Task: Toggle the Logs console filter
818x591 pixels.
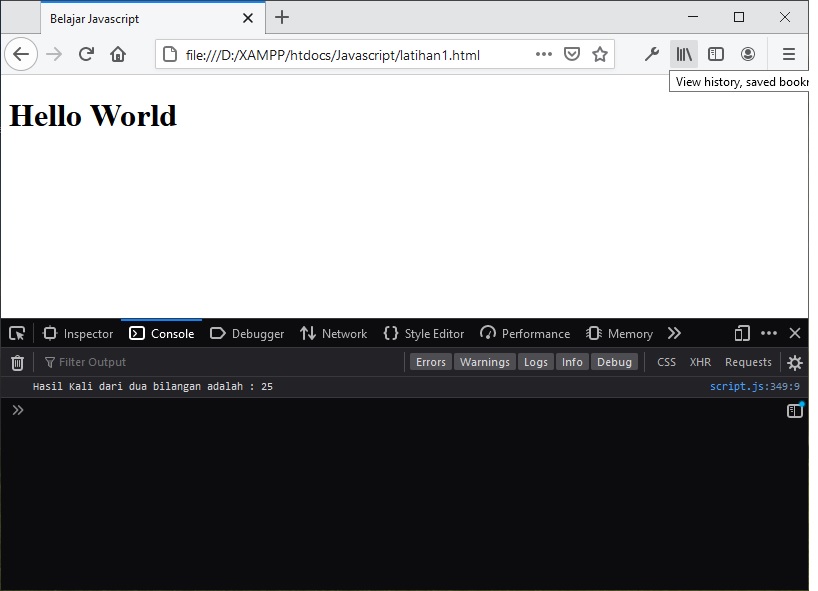Action: coord(536,362)
